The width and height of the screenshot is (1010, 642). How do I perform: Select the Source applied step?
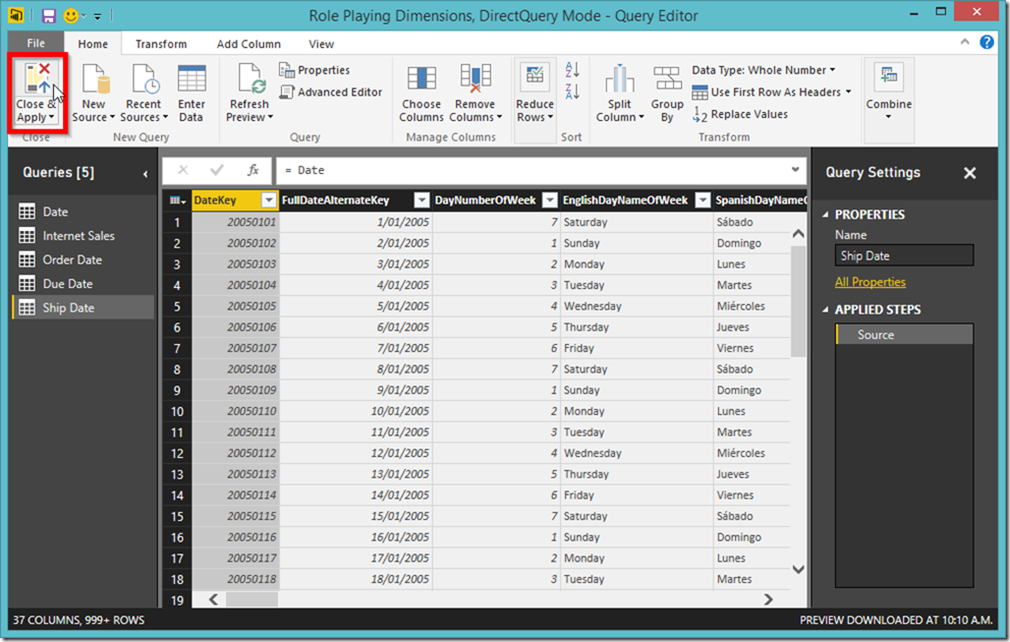(x=904, y=335)
